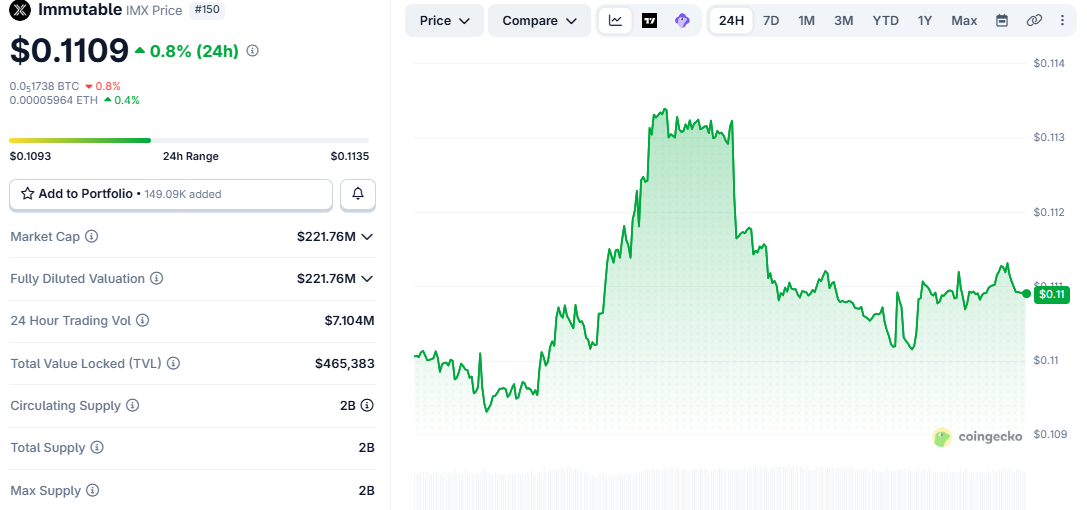Open info icon next to 24h percentage
Image resolution: width=1087 pixels, height=510 pixels.
point(252,51)
